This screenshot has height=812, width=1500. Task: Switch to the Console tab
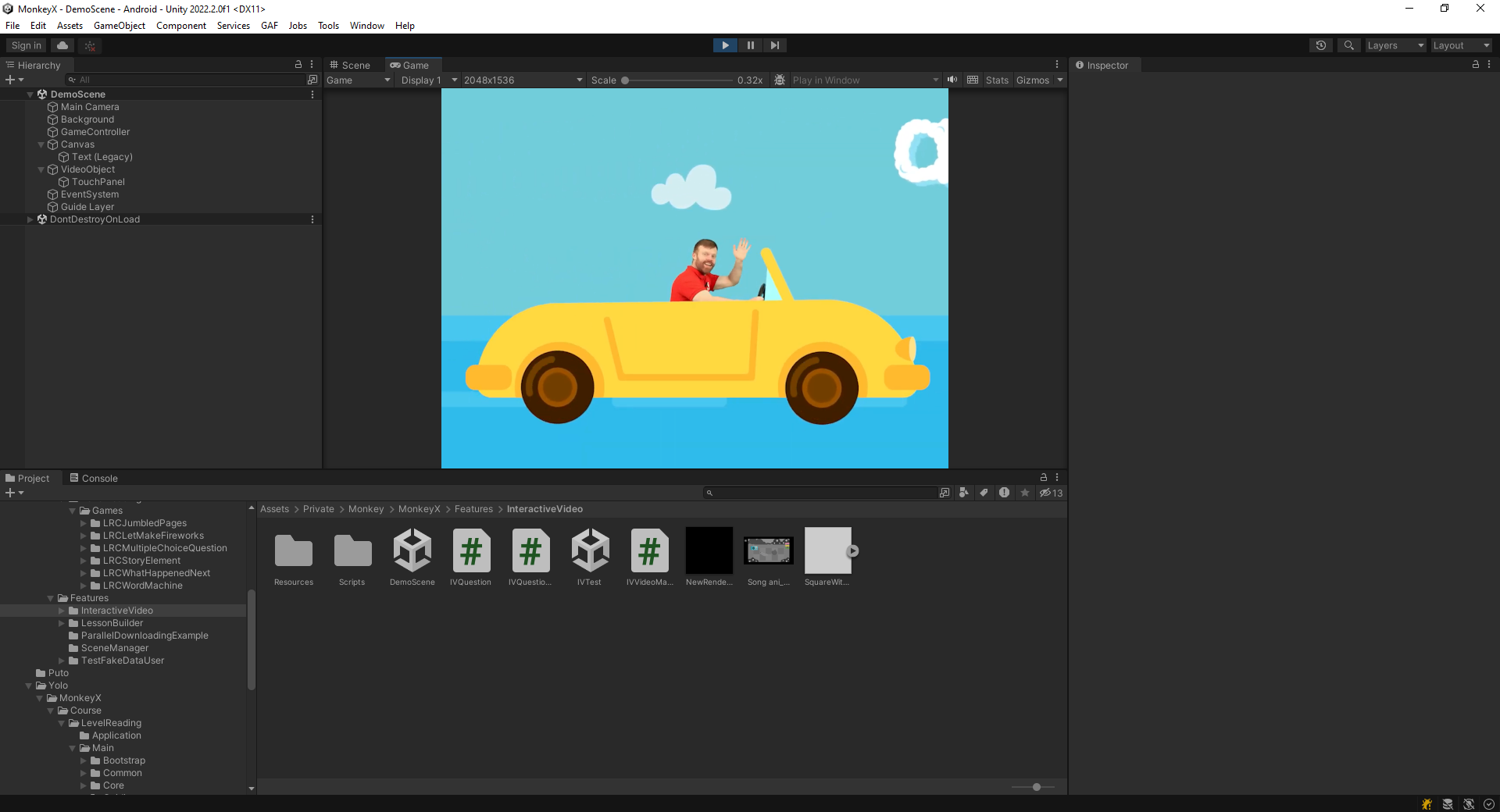click(94, 478)
